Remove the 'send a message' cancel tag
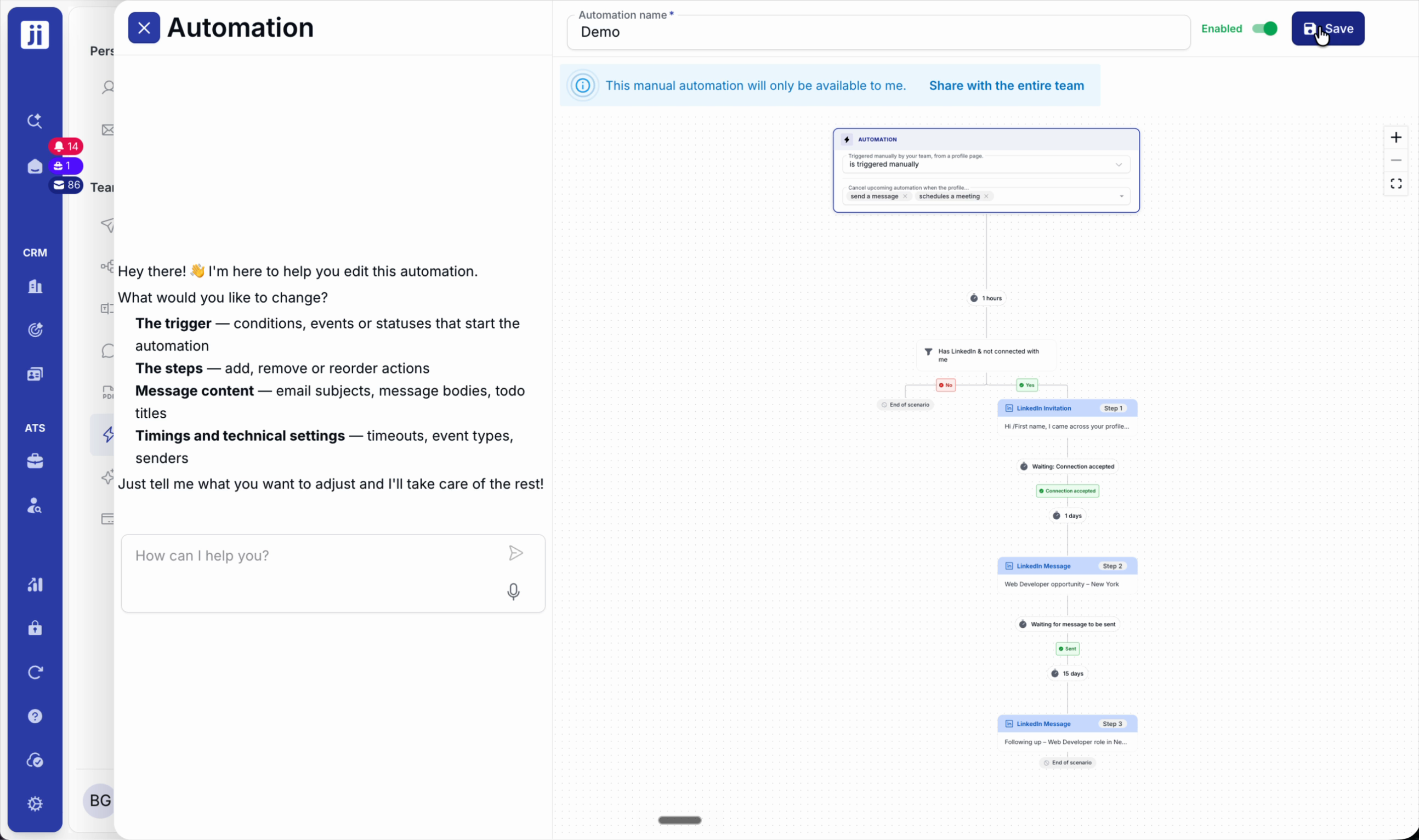 pyautogui.click(x=905, y=196)
